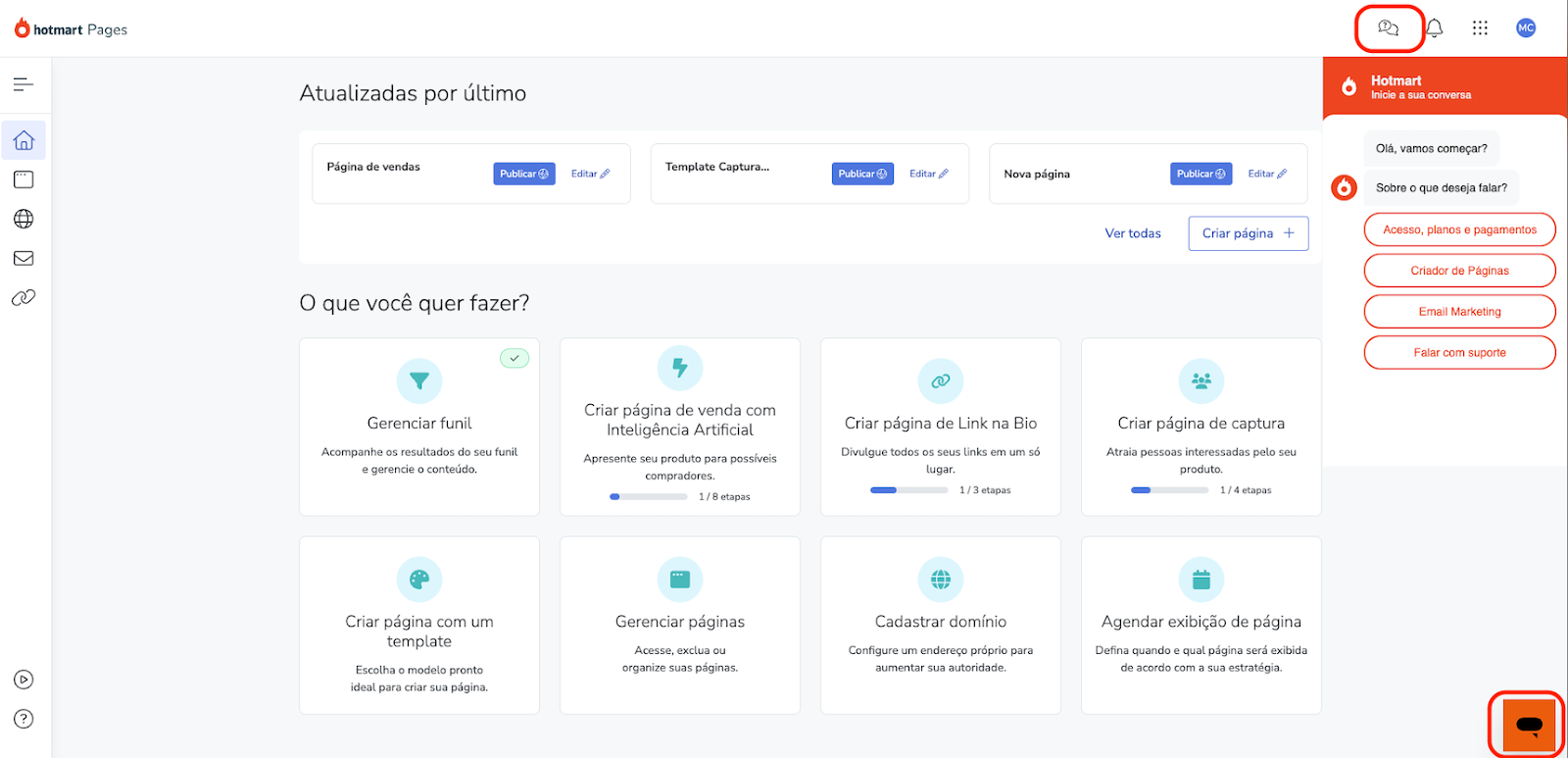Edit the Template Captura page
Viewport: 1568px width, 758px height.
(929, 174)
